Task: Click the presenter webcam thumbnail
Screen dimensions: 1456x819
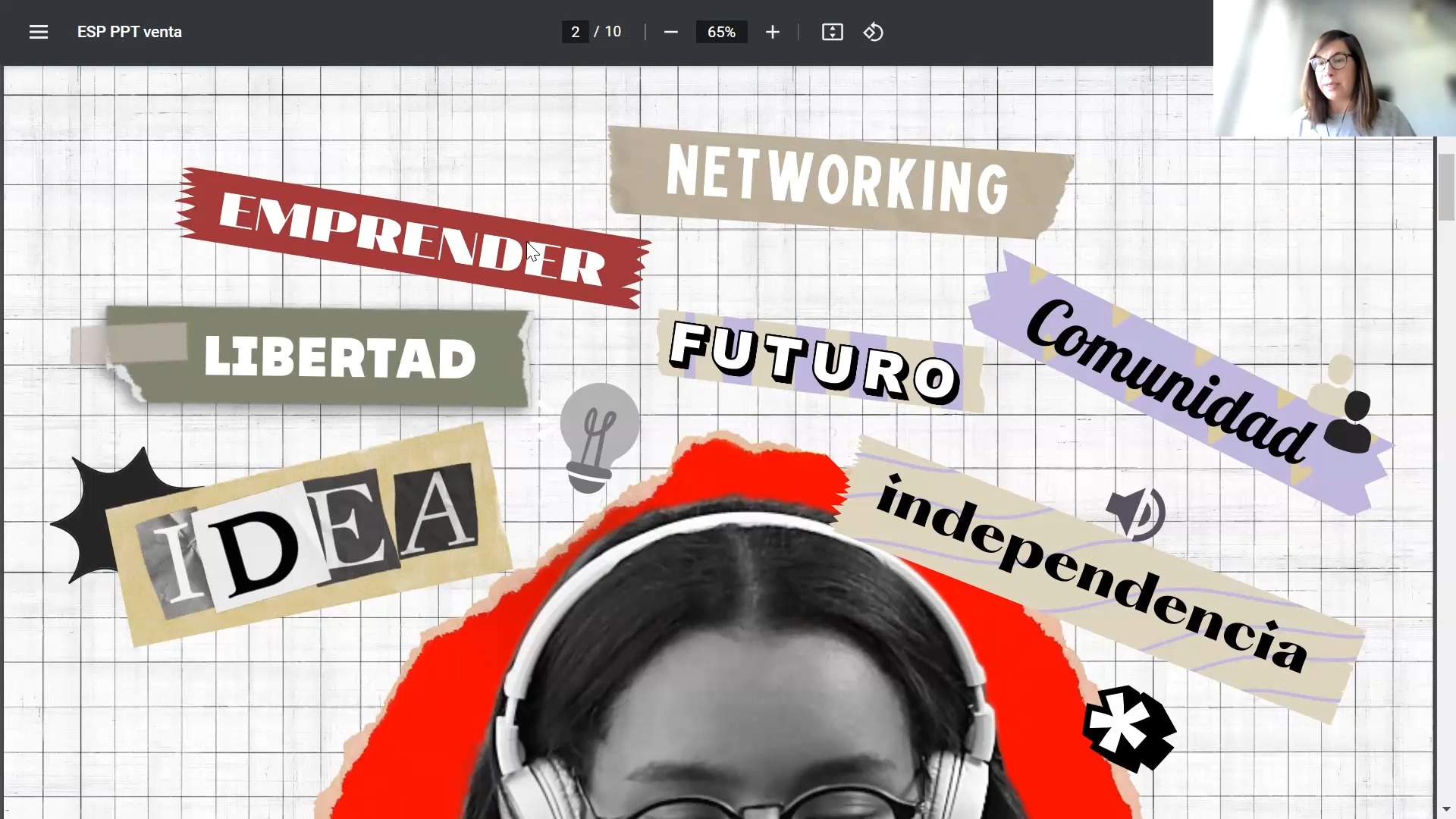Action: click(1335, 68)
